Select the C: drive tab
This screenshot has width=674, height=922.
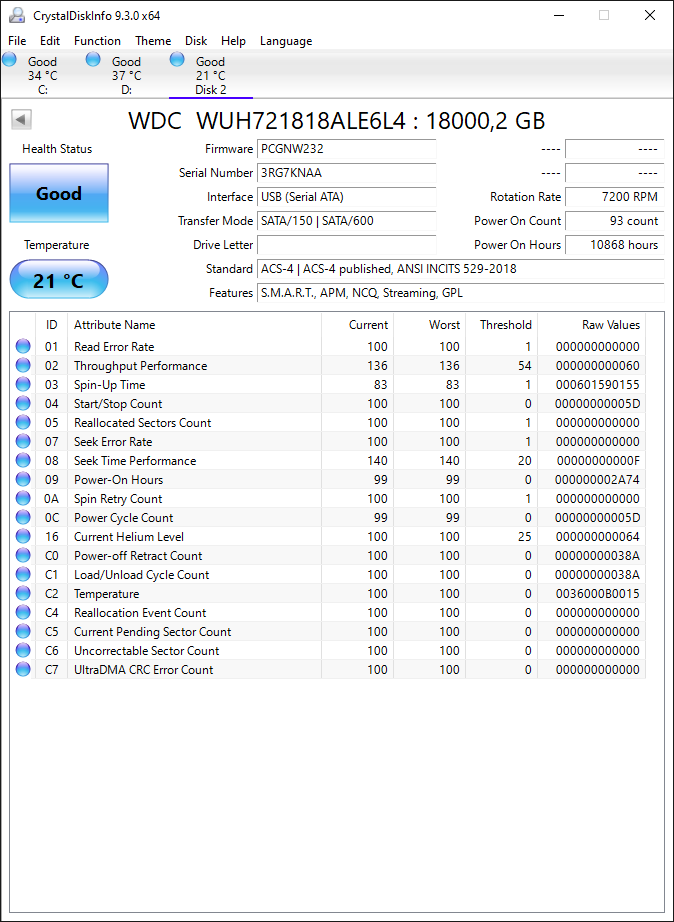pyautogui.click(x=42, y=75)
